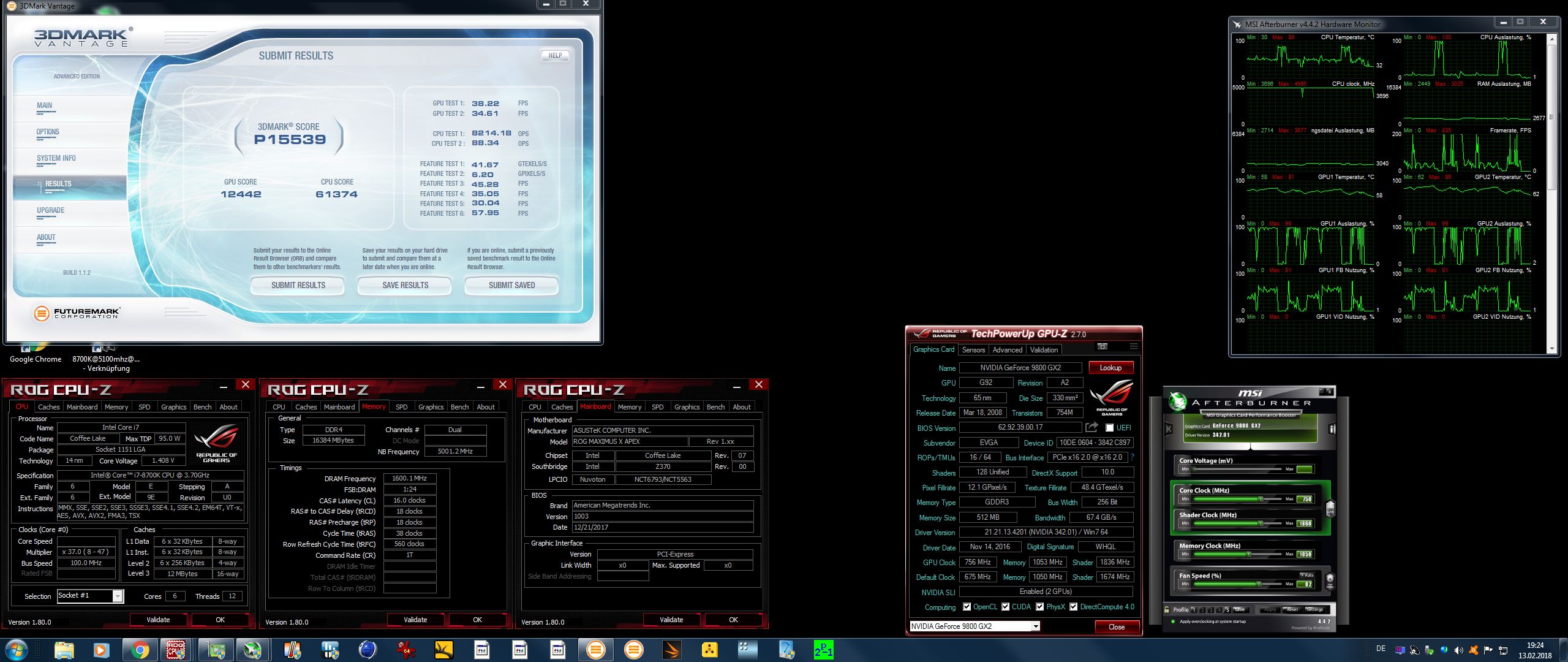Select SYSTEM INFO in the 3DMark Vantage menu
The height and width of the screenshot is (662, 1568).
56,158
